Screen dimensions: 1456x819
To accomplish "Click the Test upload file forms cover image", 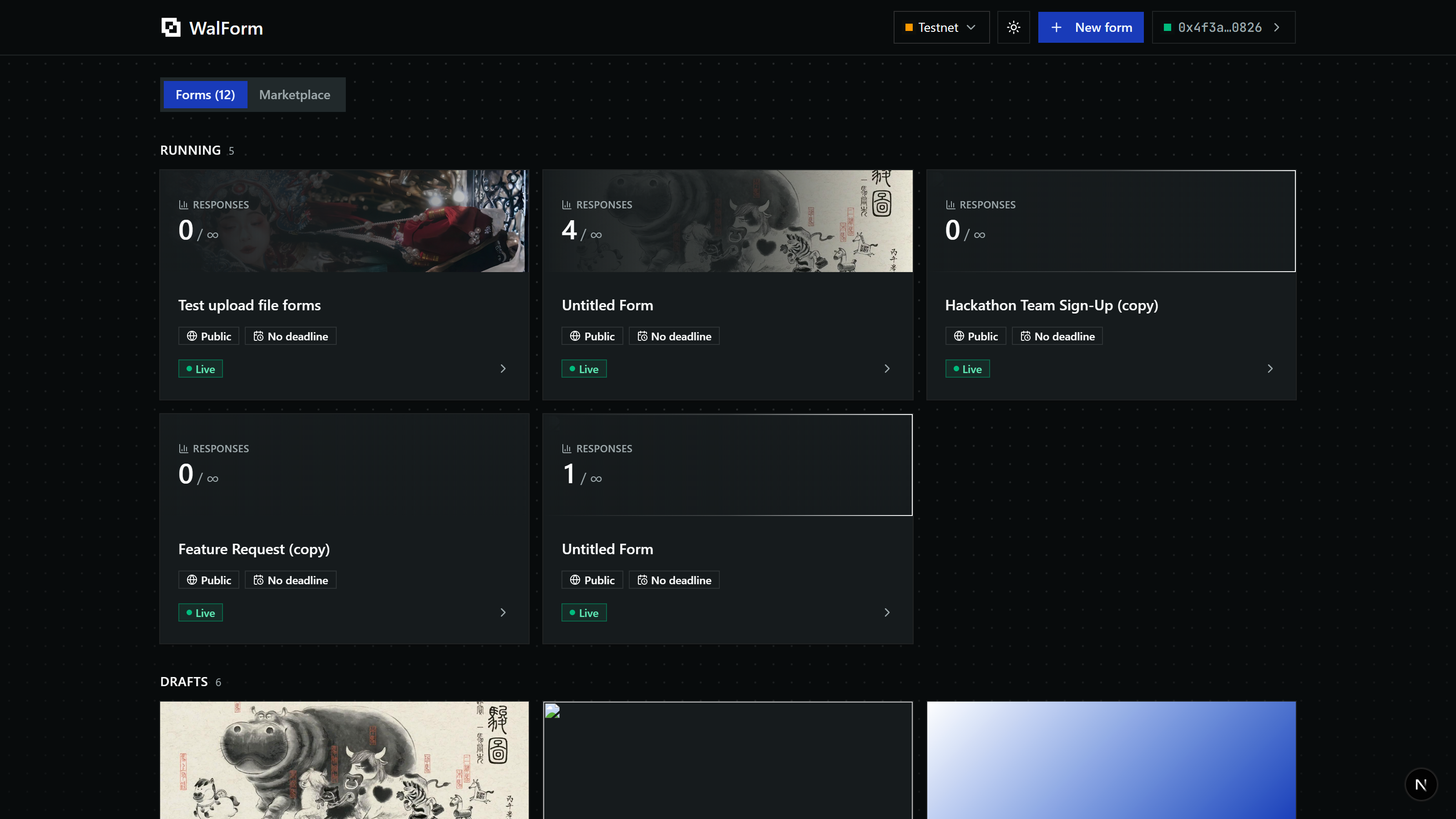I will [344, 221].
